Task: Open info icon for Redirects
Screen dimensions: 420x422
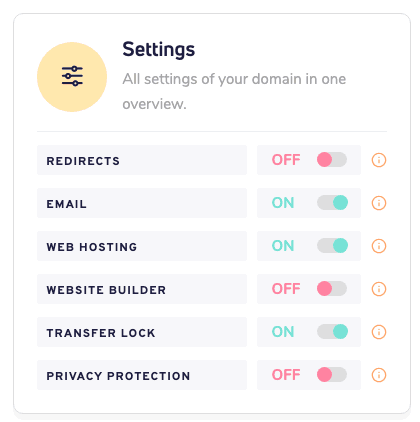Action: (379, 160)
